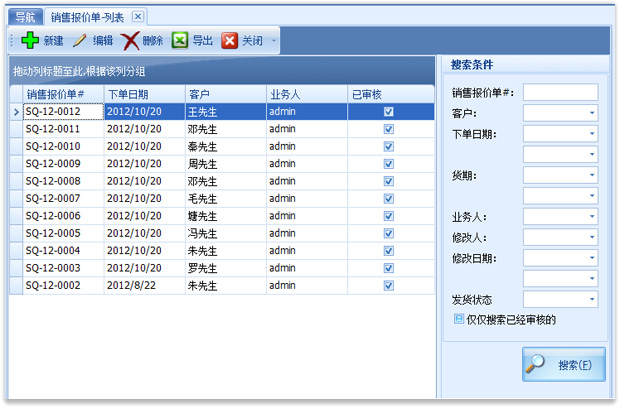The width and height of the screenshot is (620, 407).
Task: Click the Excel 导出 icon
Action: pos(180,41)
